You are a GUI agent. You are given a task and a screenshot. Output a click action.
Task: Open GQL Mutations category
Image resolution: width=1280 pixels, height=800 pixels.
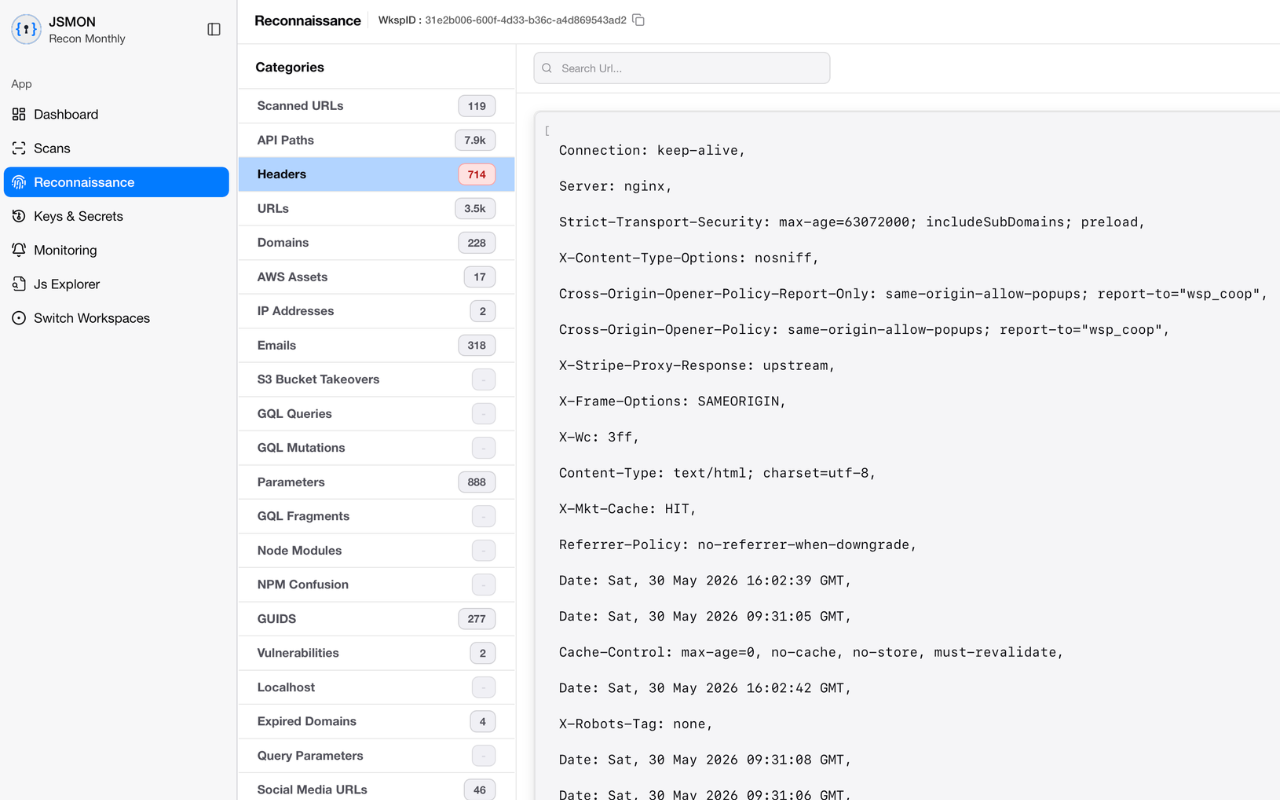[376, 447]
